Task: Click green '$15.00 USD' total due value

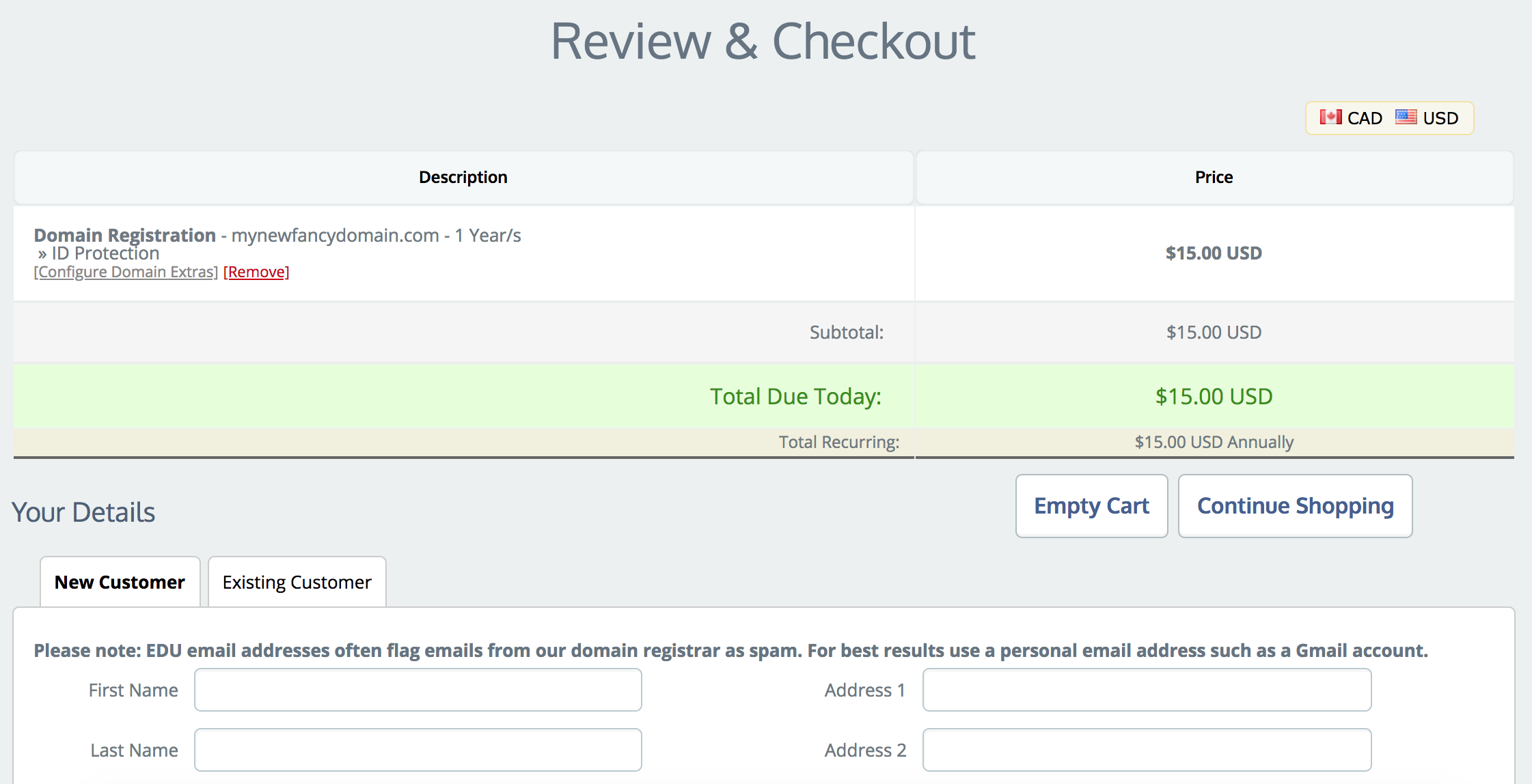Action: 1214,397
